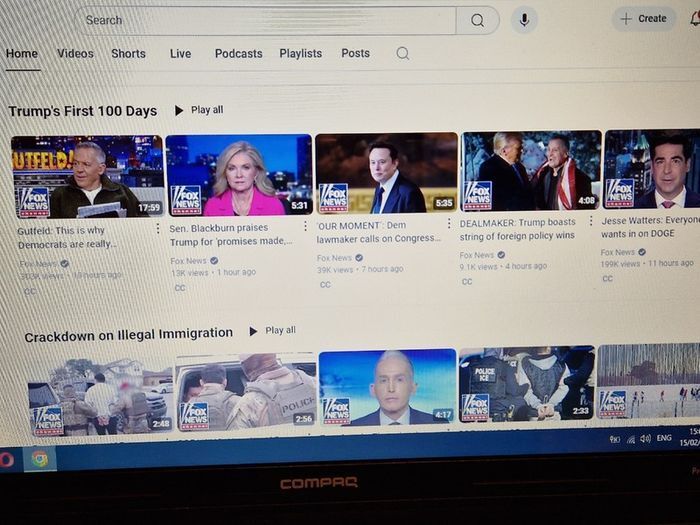Click the Fox News channel name under the 'OUR MOMENT' video
This screenshot has width=700, height=525.
tap(334, 258)
